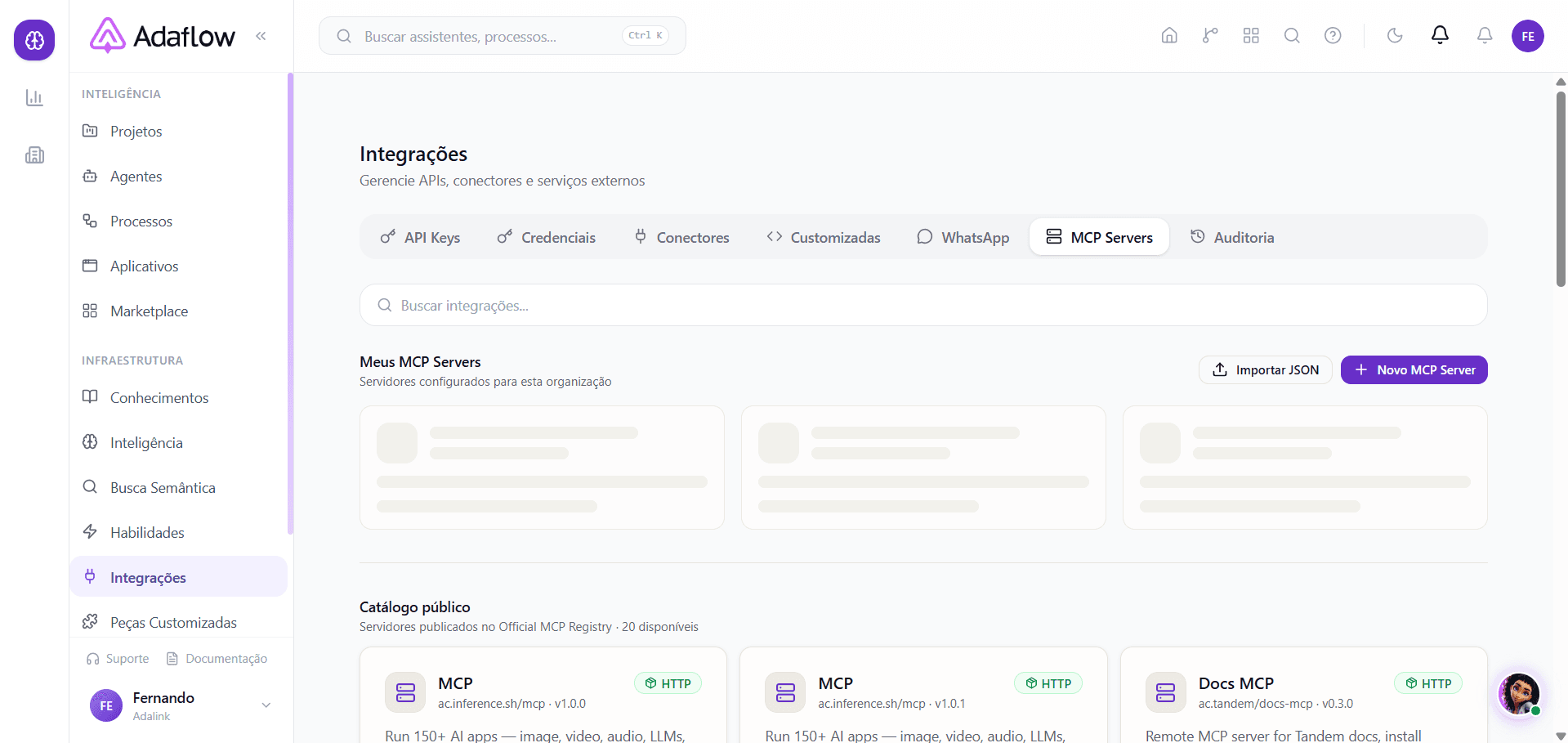Open the help question mark icon
This screenshot has height=743, width=1568.
click(x=1333, y=36)
